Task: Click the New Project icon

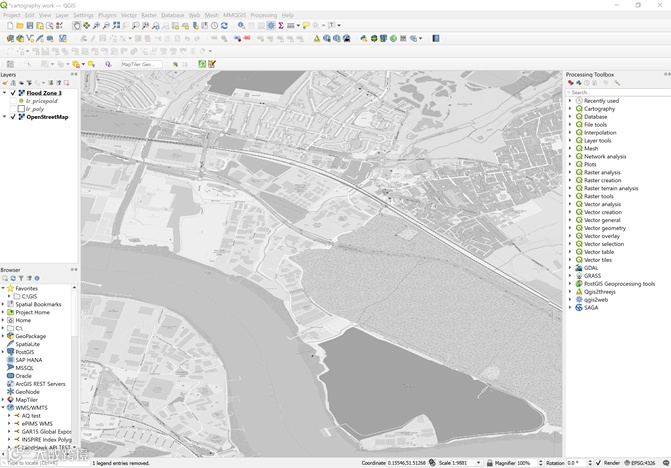Action: [x=8, y=26]
